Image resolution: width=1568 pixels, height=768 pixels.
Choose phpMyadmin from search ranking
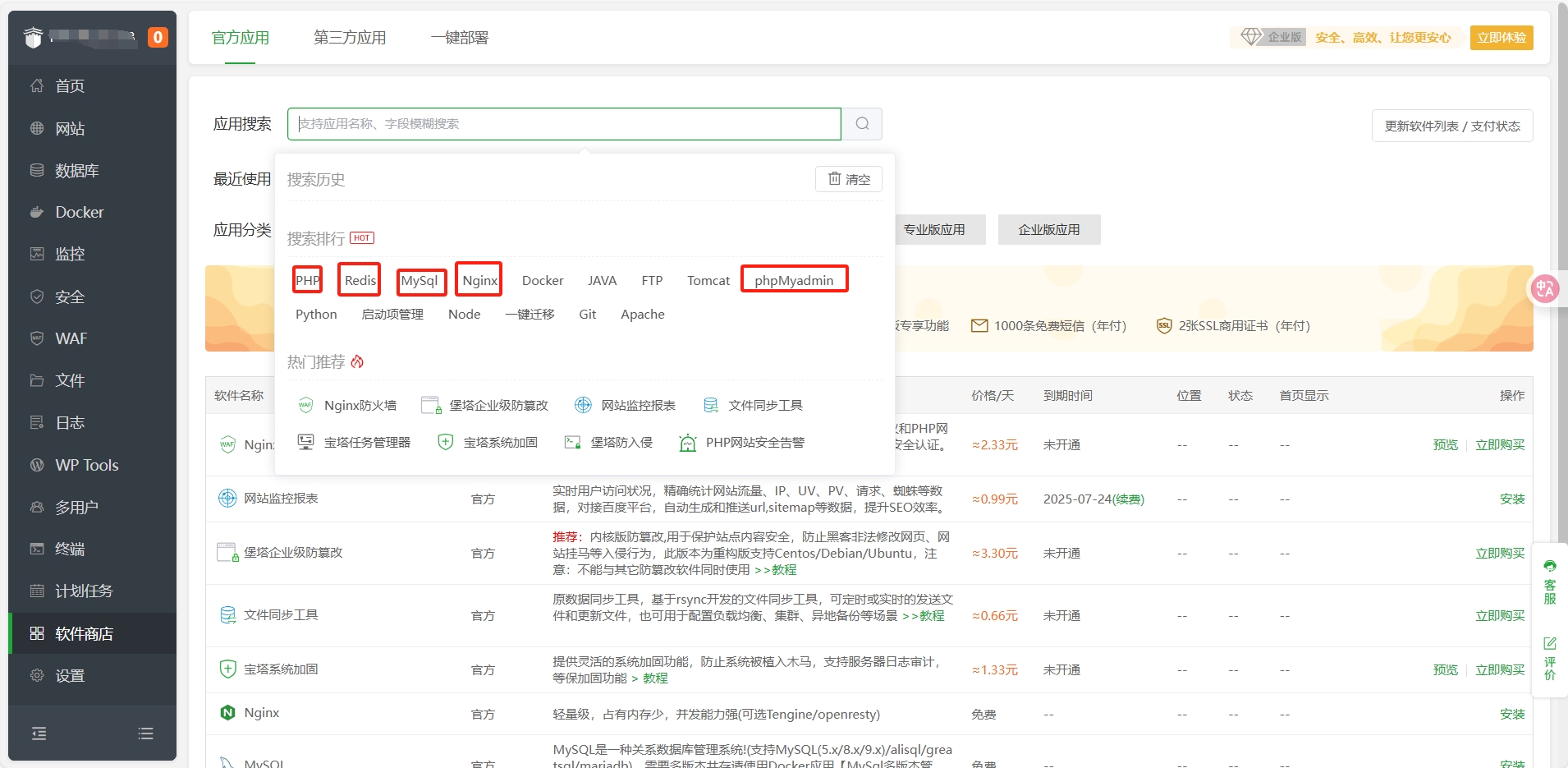click(x=793, y=280)
